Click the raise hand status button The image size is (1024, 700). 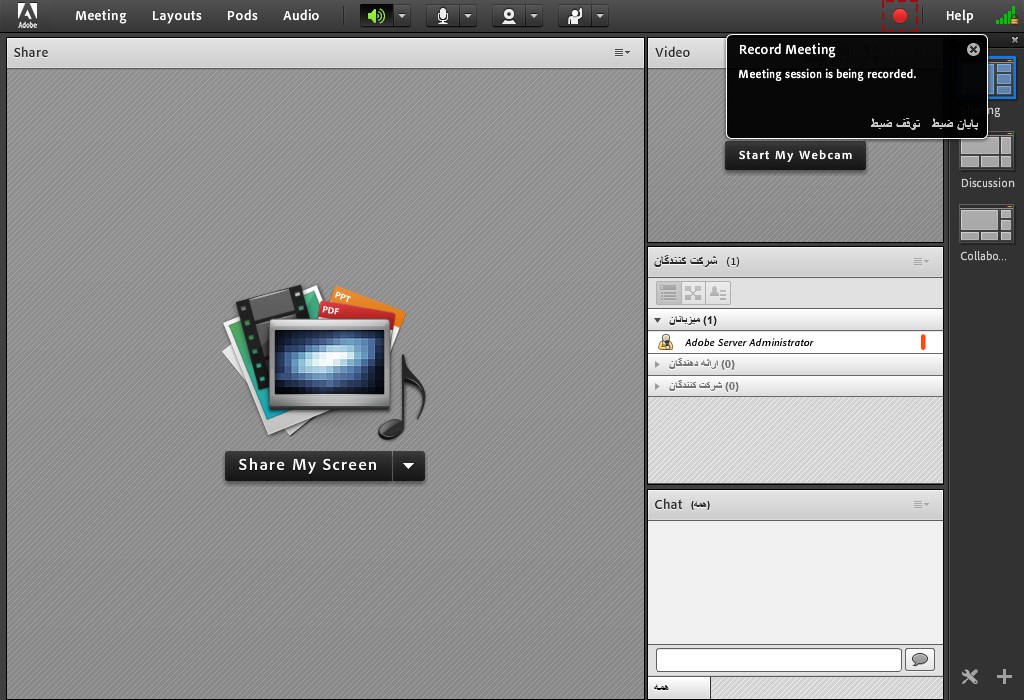(x=575, y=16)
